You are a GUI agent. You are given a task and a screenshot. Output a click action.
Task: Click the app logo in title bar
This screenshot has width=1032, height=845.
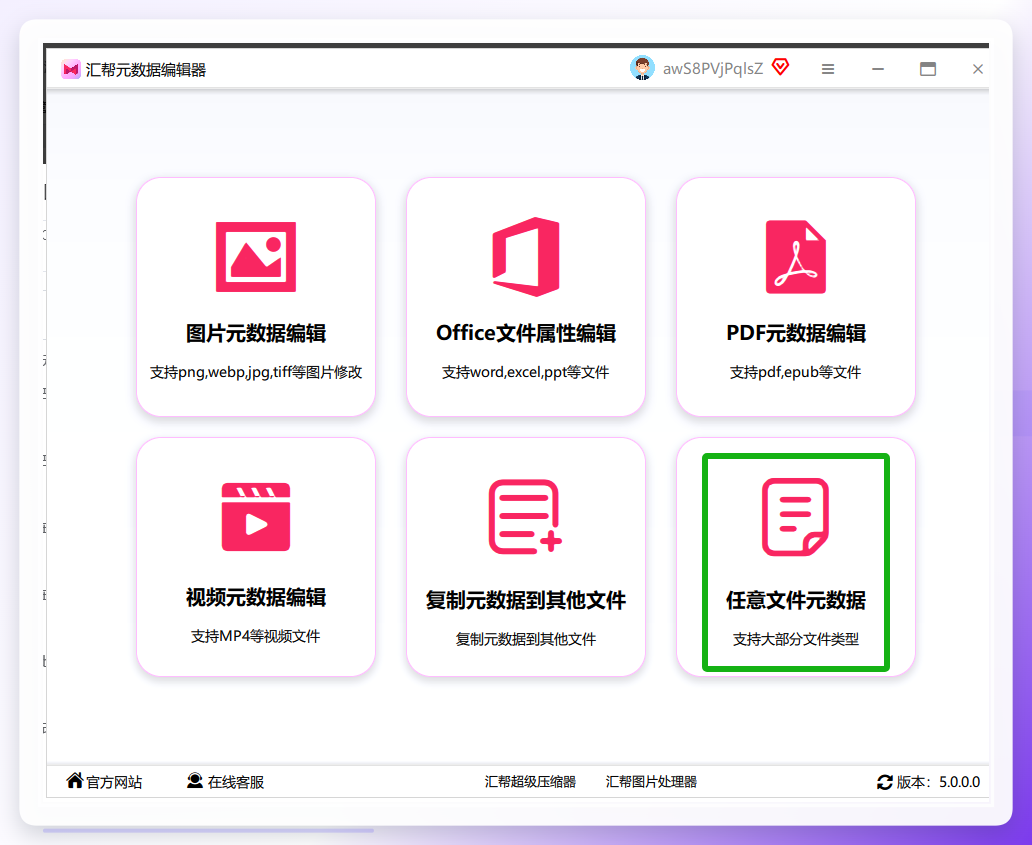70,69
